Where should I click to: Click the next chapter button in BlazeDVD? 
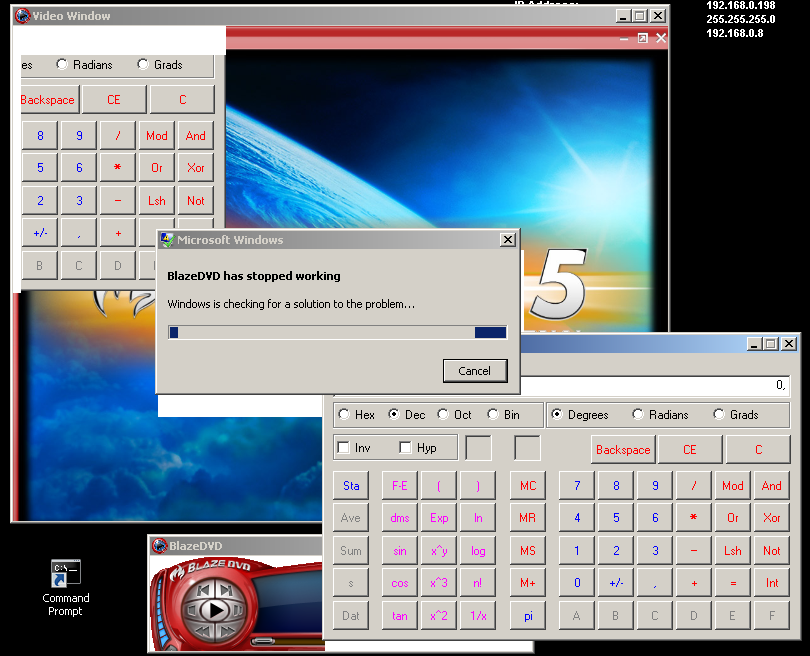pyautogui.click(x=228, y=590)
